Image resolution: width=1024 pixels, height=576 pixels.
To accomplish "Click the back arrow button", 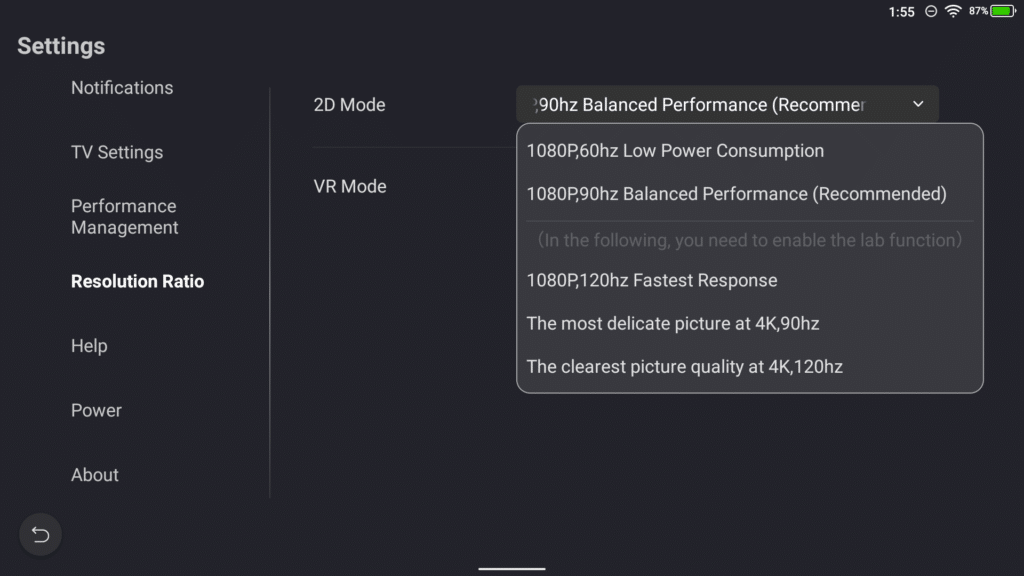I will [41, 534].
